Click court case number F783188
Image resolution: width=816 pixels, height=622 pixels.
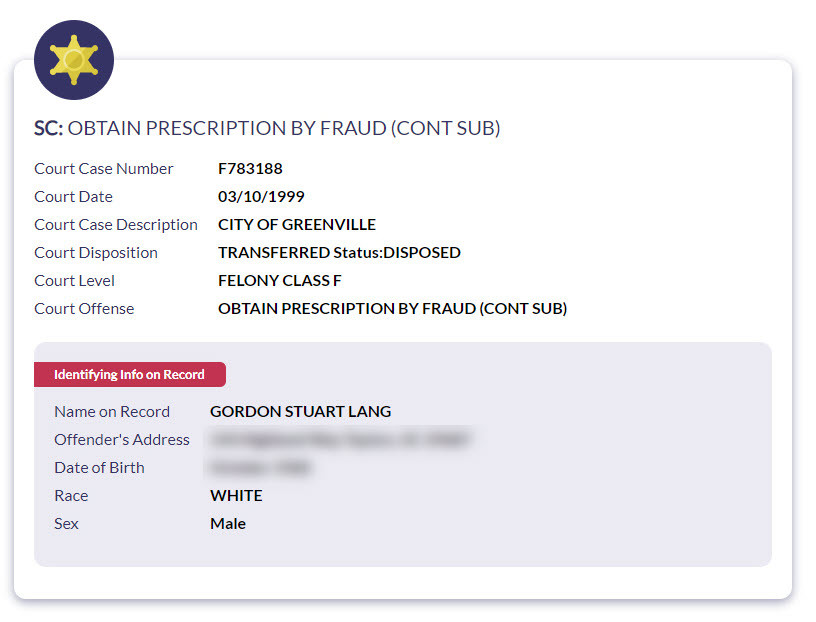click(250, 169)
